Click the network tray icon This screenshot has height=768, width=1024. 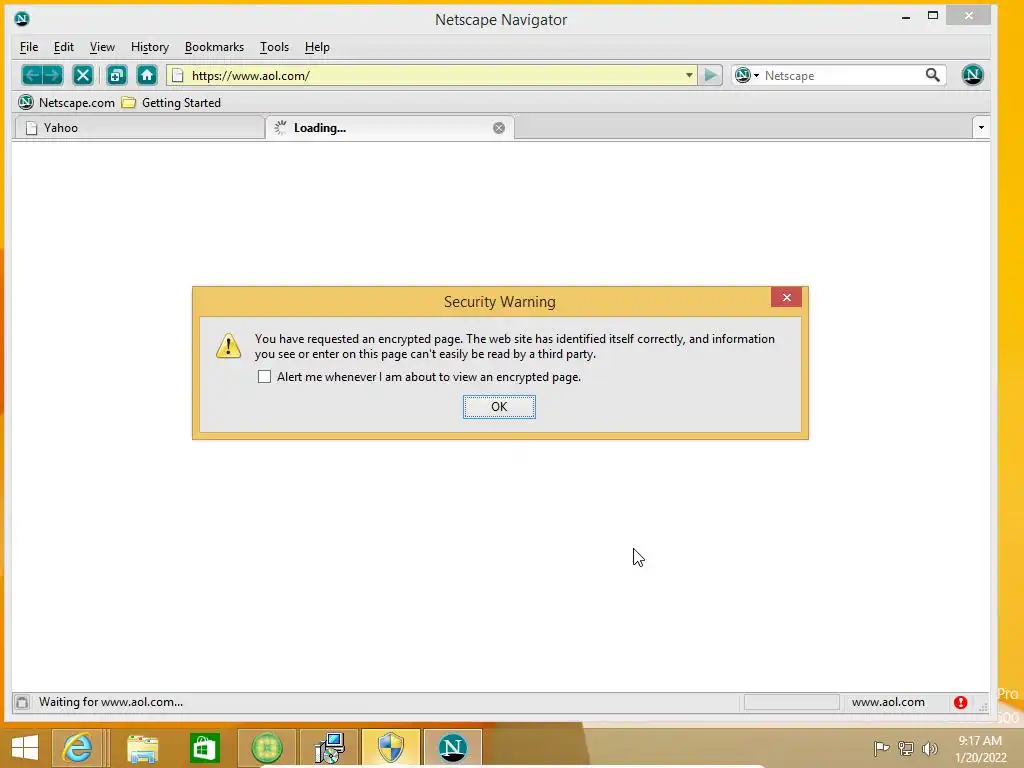[x=906, y=748]
